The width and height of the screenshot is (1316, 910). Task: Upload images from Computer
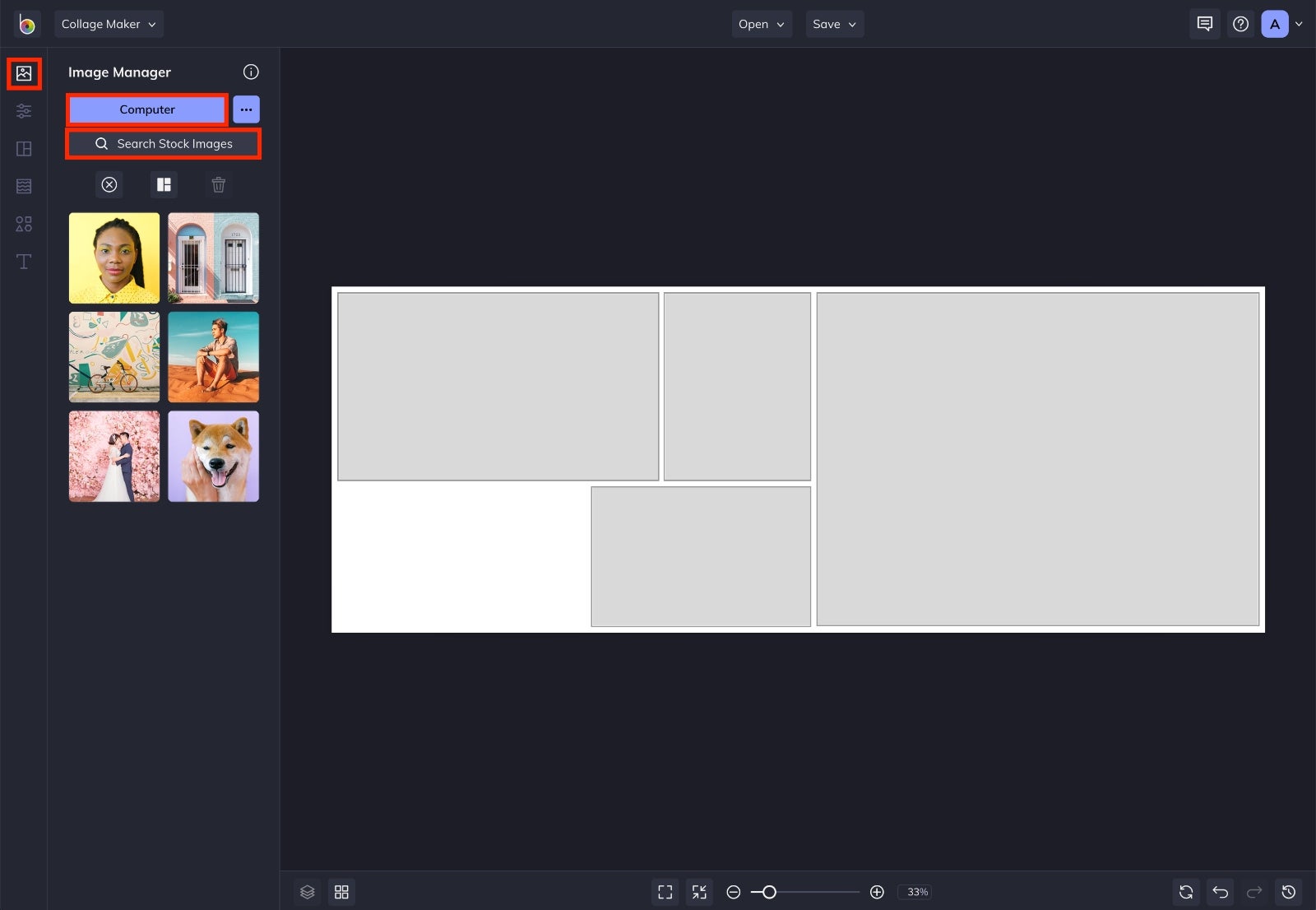(x=147, y=109)
